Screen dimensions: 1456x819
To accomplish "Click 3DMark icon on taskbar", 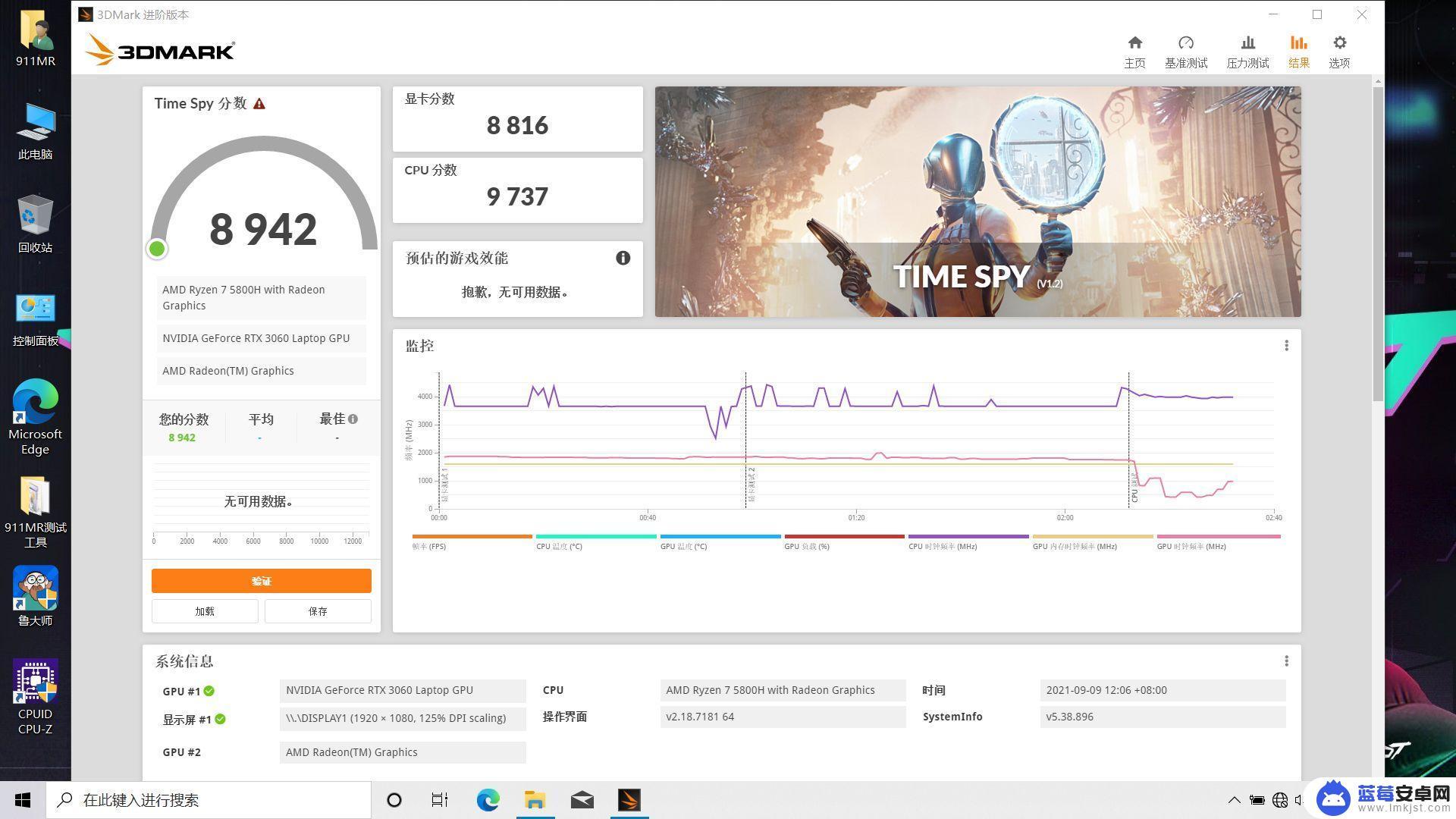I will point(629,800).
